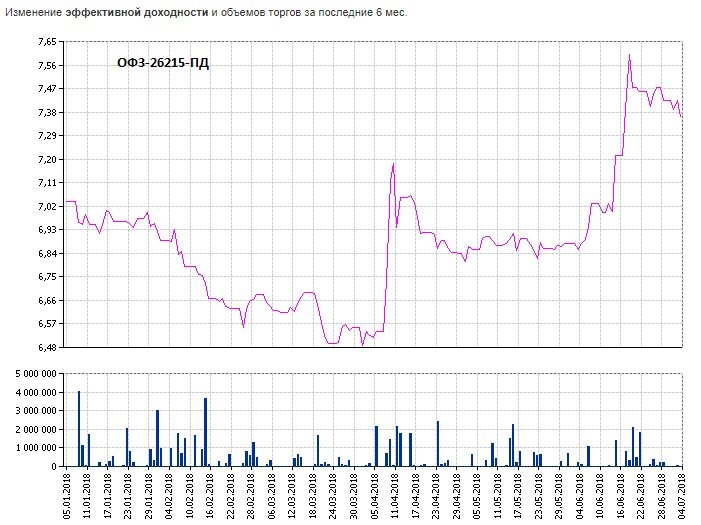Click the 7,56 y-axis label
Viewport: 701px width, 525px height.
(x=47, y=66)
